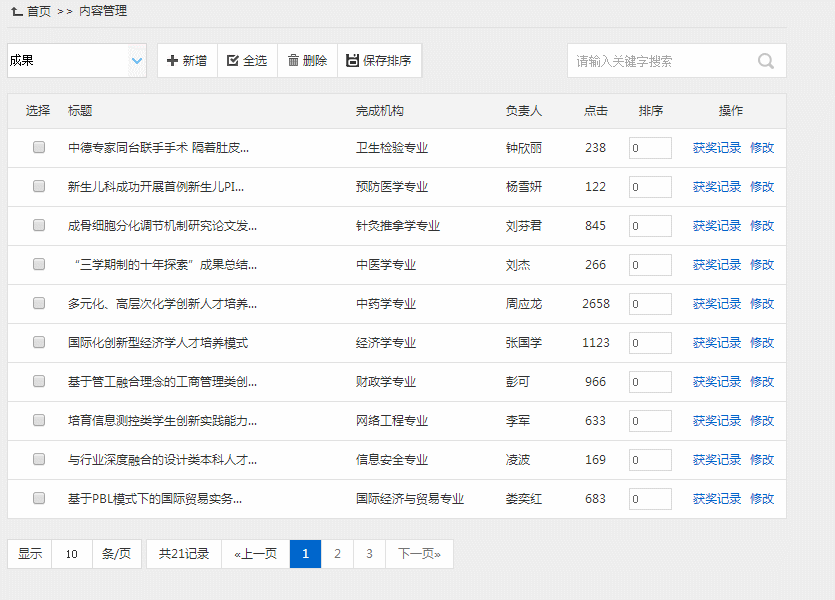Click the 排序 field in 杨雪妍 row
The height and width of the screenshot is (600, 835).
[x=650, y=186]
